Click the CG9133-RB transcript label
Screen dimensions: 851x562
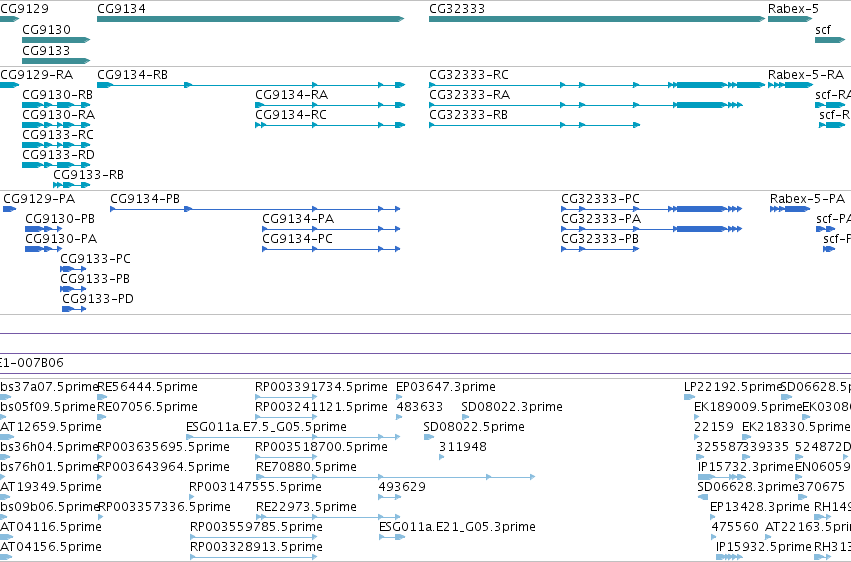pos(88,175)
